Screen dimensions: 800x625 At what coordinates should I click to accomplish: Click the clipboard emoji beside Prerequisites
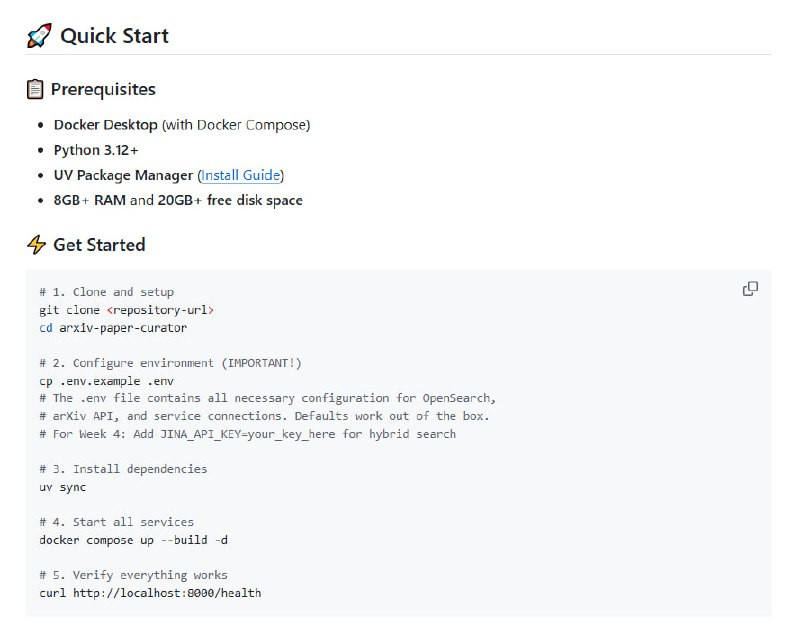pyautogui.click(x=36, y=89)
